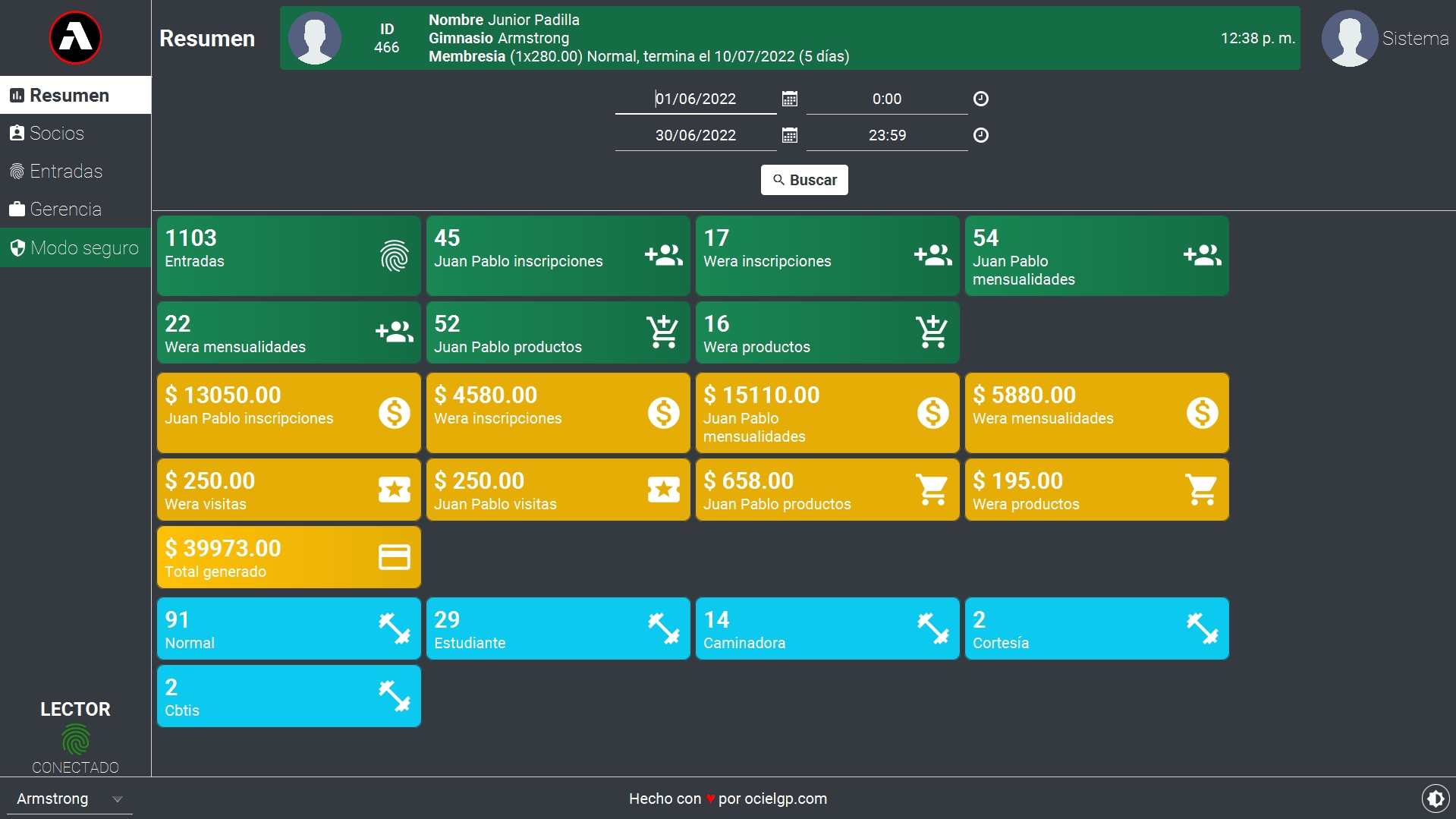Viewport: 1456px width, 819px height.
Task: Click dumbbell icon on Normal card
Action: click(x=395, y=628)
